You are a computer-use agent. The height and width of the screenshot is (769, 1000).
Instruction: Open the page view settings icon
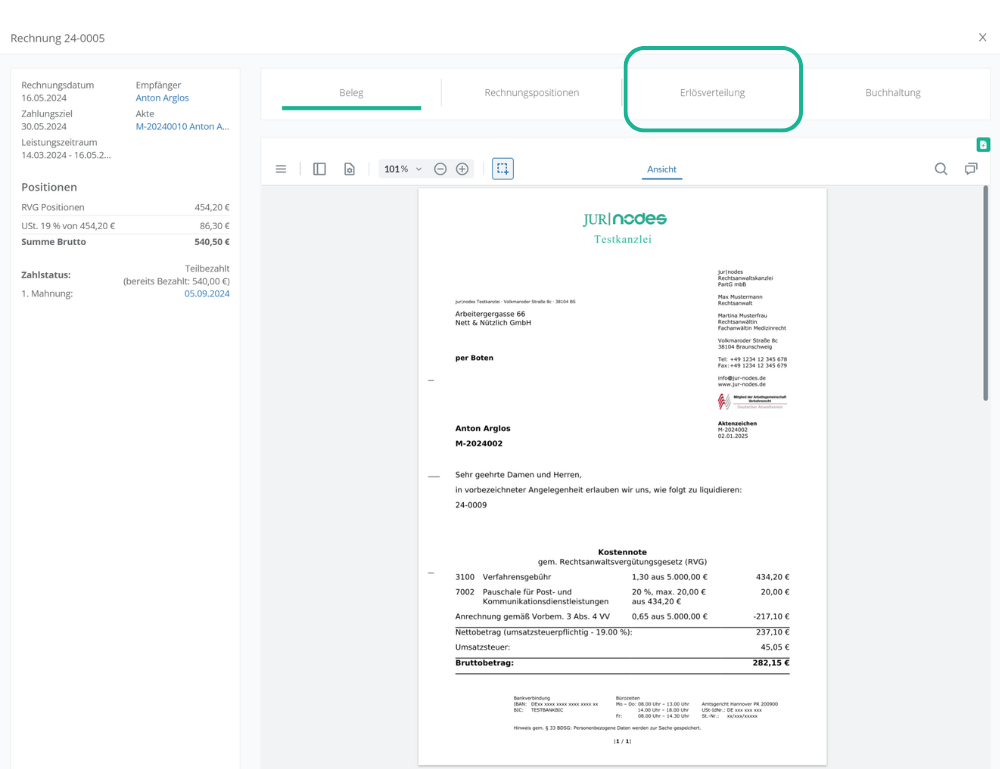pos(349,169)
